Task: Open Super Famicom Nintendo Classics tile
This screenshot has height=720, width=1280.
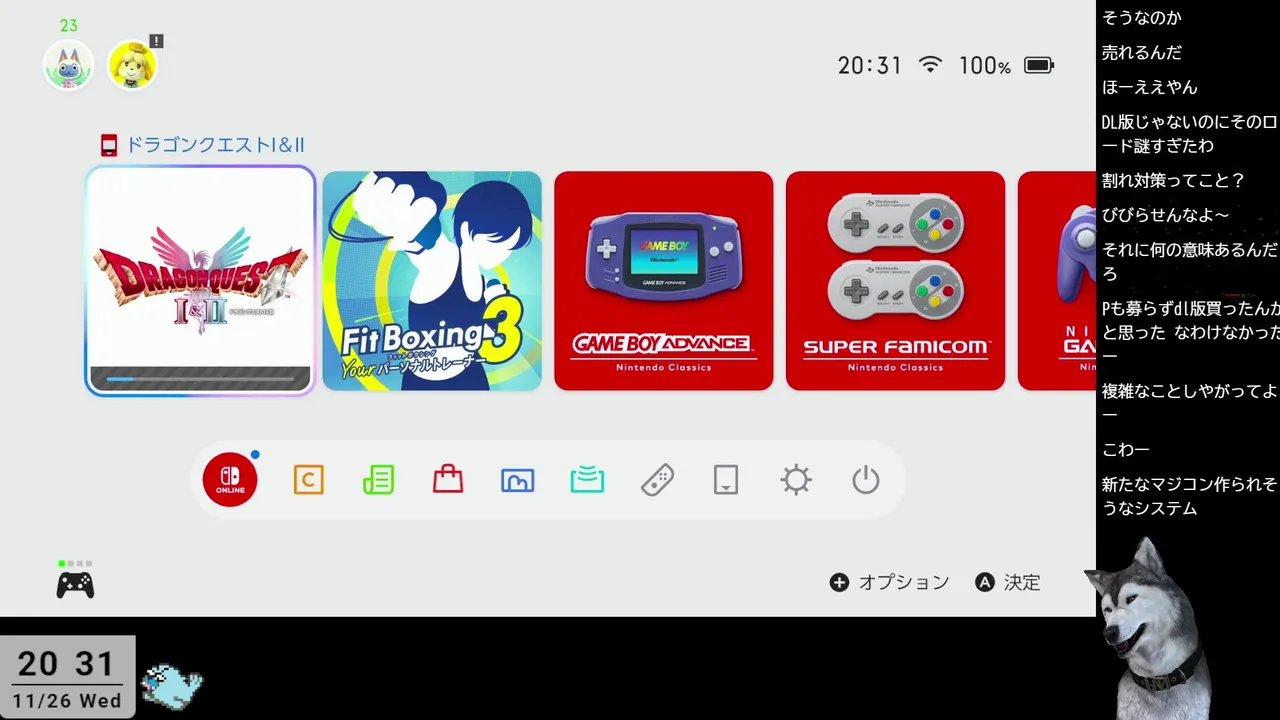Action: tap(895, 281)
